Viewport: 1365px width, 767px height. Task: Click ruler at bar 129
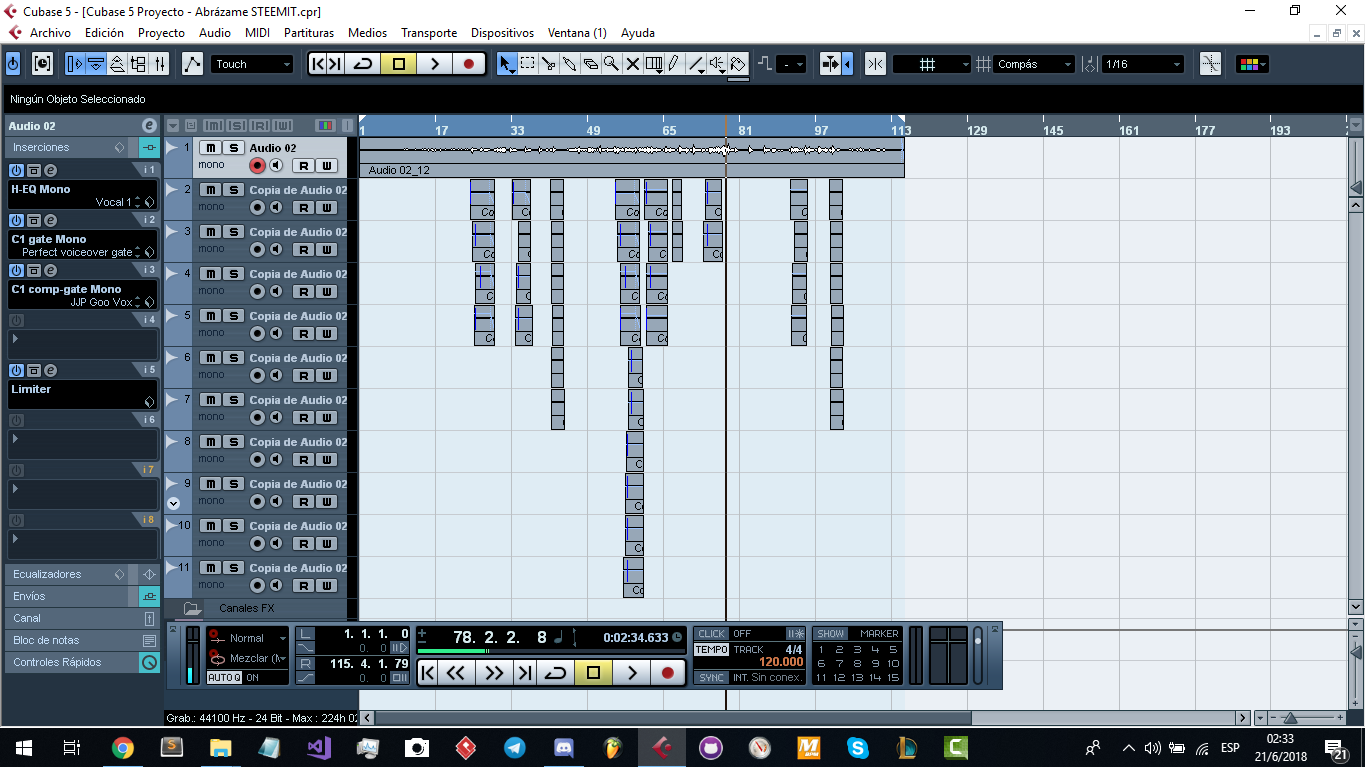(x=976, y=131)
